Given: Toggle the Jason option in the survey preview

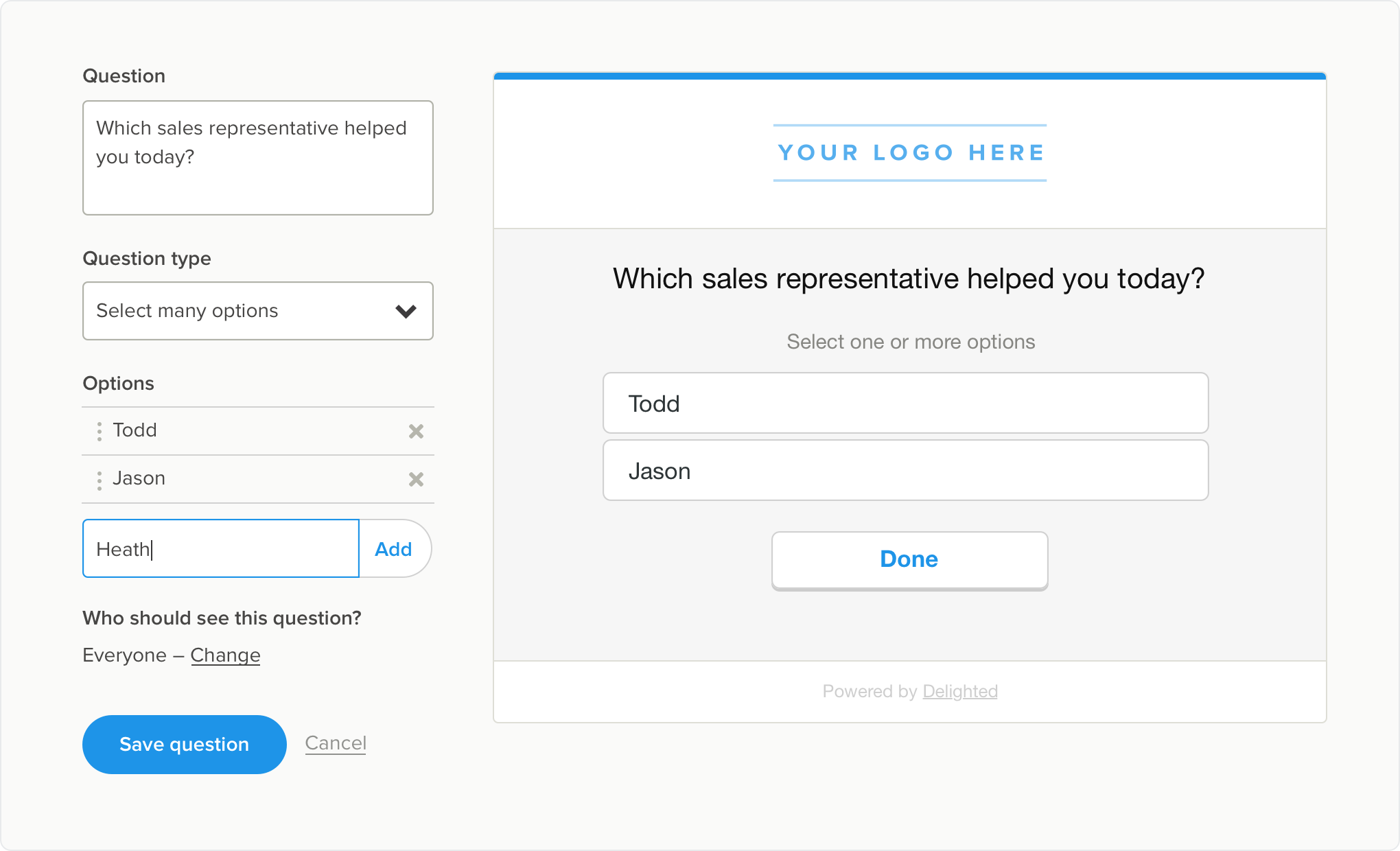Looking at the screenshot, I should pyautogui.click(x=906, y=470).
